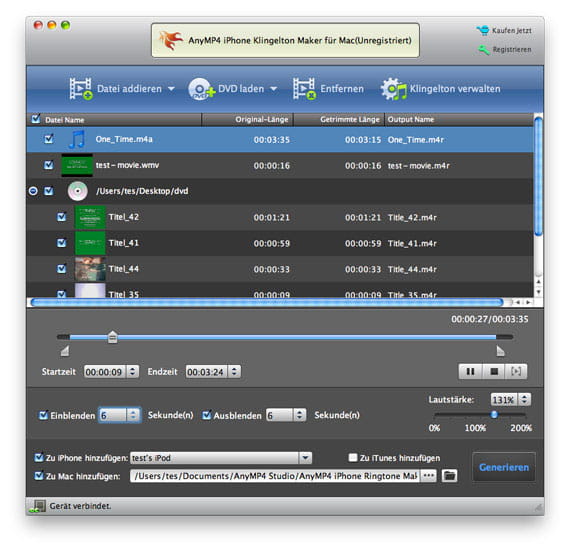Click the start trim marker triangle
This screenshot has width=570, height=551.
coord(65,351)
